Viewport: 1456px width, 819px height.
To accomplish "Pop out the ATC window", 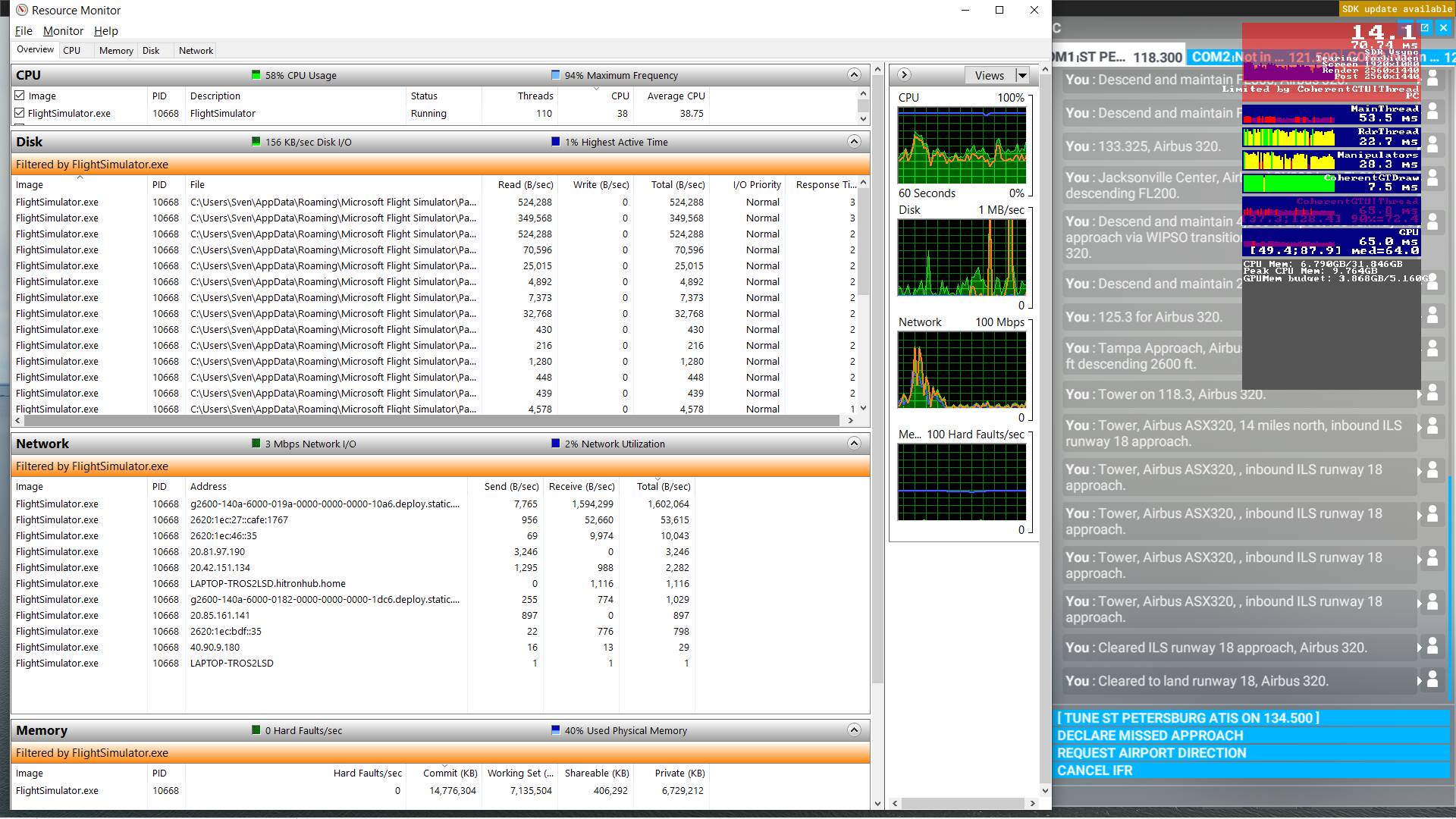I will [x=1425, y=28].
